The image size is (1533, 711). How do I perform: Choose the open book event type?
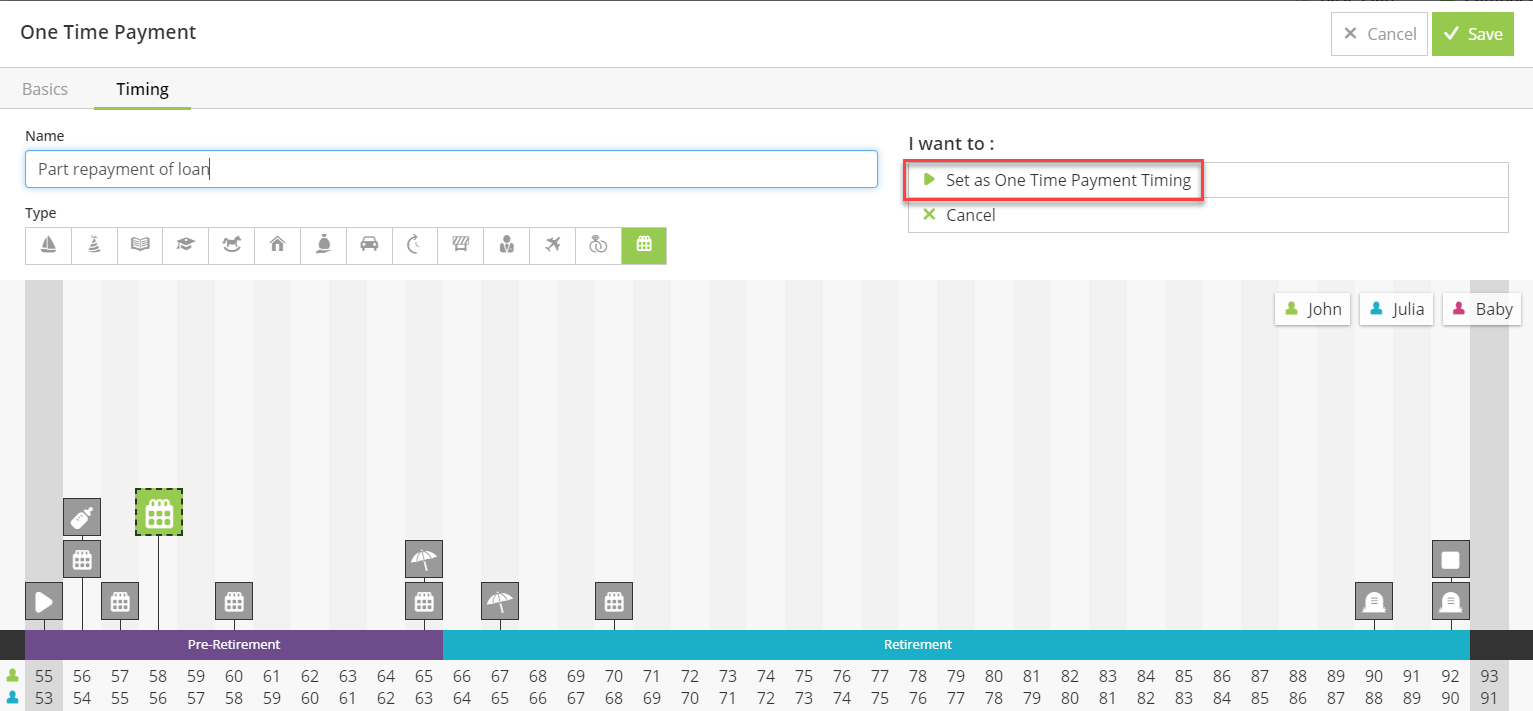pyautogui.click(x=140, y=245)
